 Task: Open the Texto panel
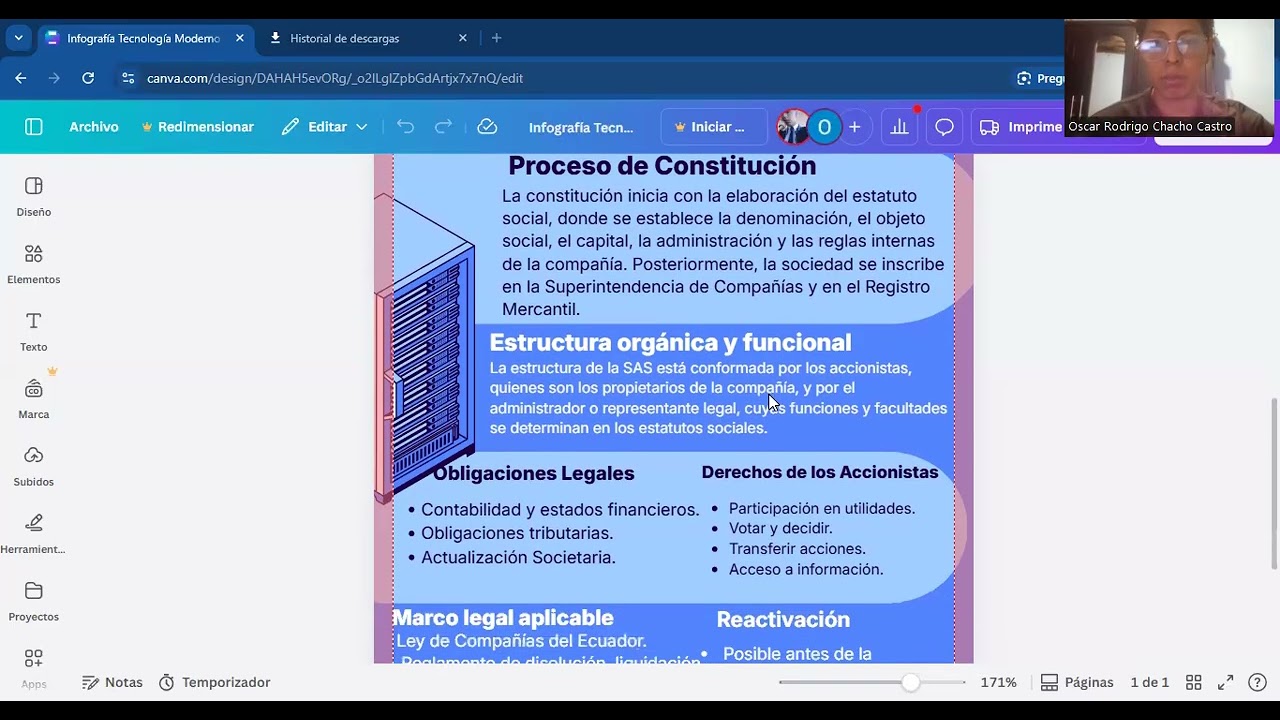(x=34, y=332)
